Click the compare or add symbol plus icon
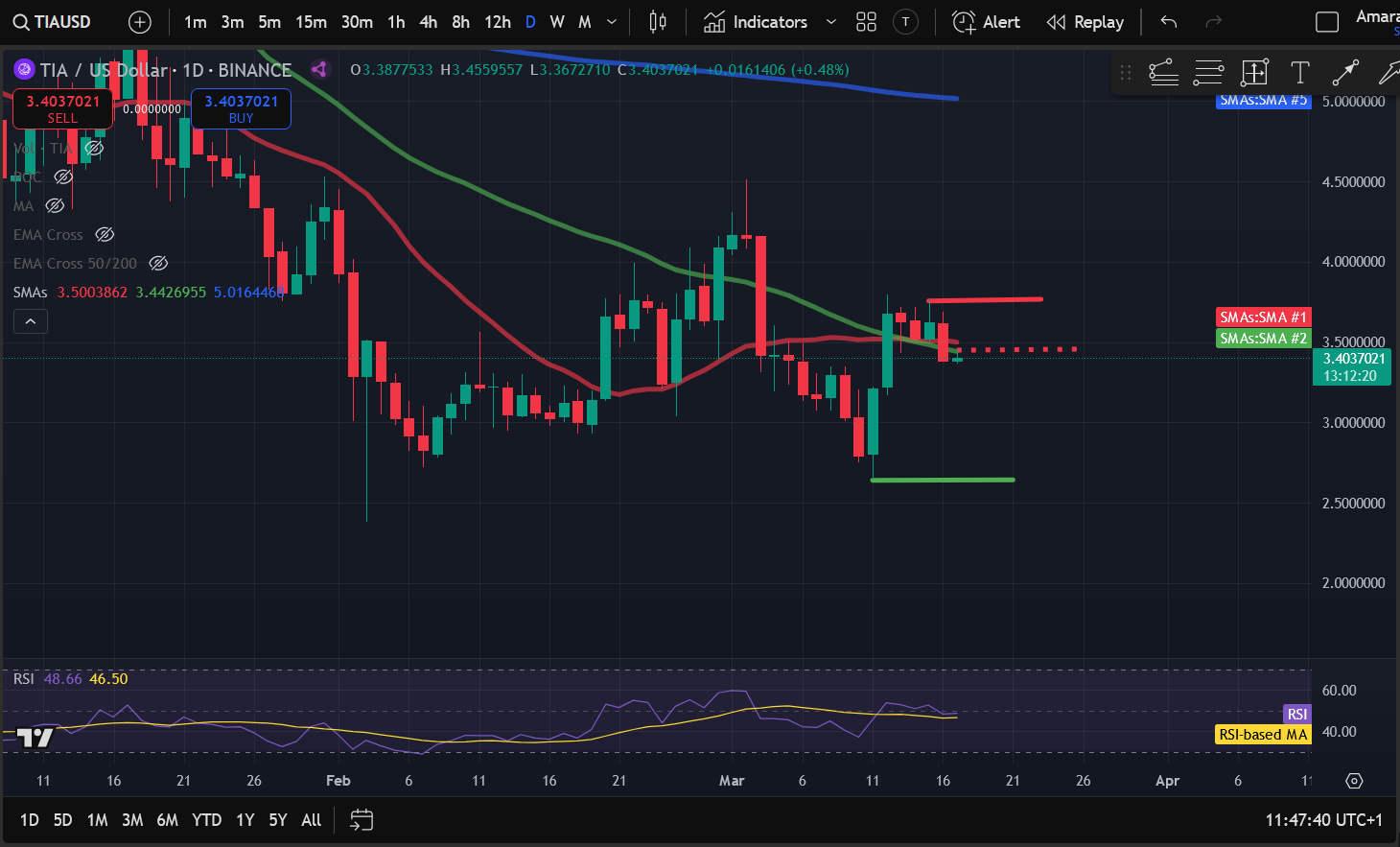Viewport: 1400px width, 847px height. [140, 22]
